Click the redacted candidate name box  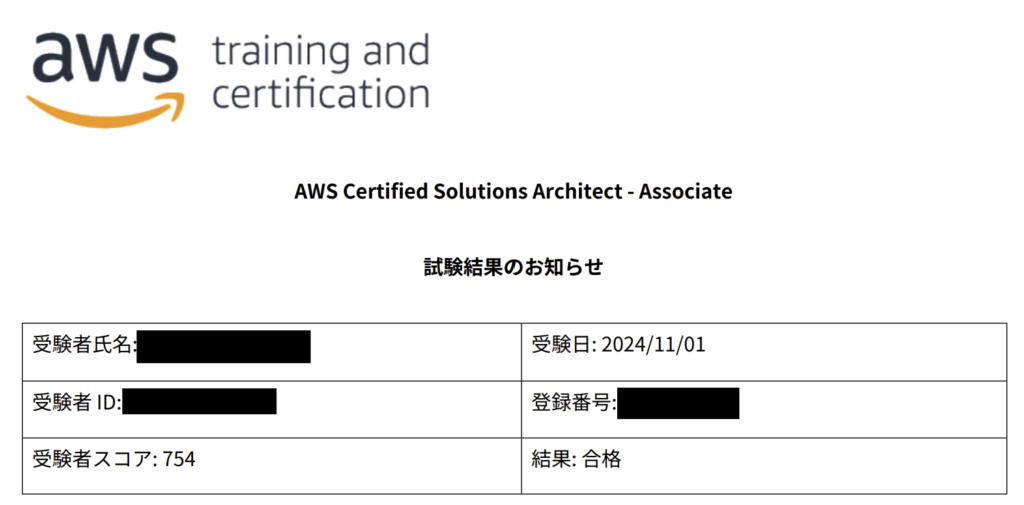[x=224, y=346]
